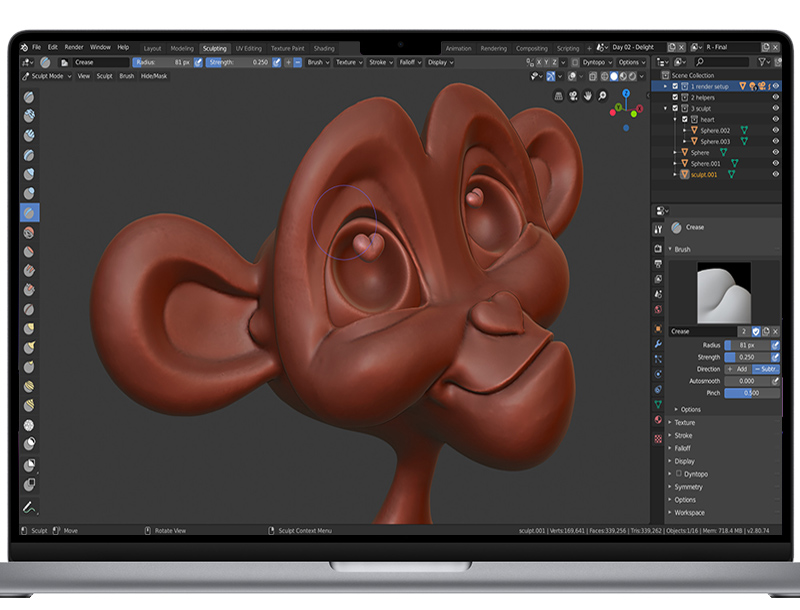
Task: Select the Mask brush tool
Action: click(x=29, y=444)
